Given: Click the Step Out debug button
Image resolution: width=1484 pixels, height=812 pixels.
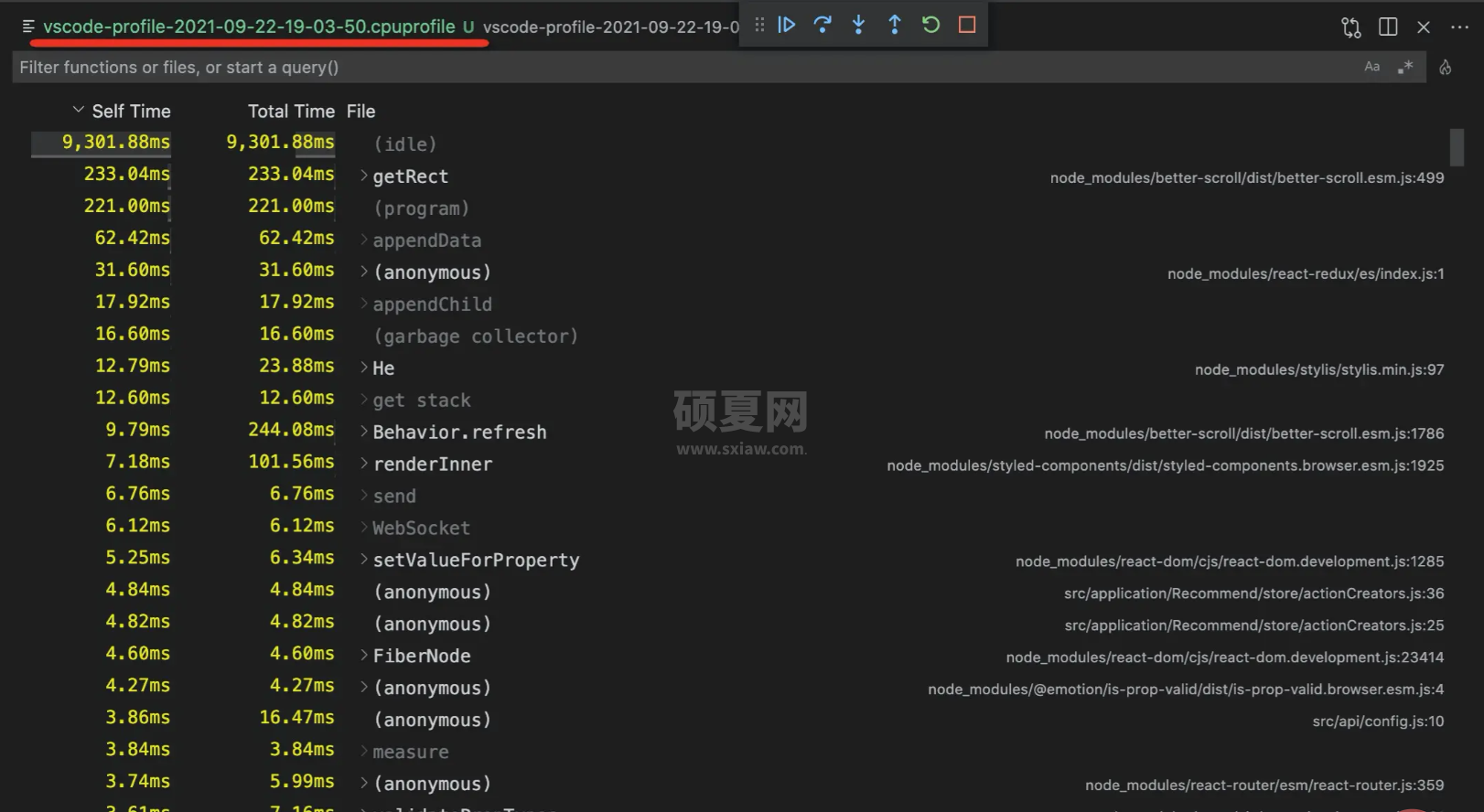Looking at the screenshot, I should [895, 25].
